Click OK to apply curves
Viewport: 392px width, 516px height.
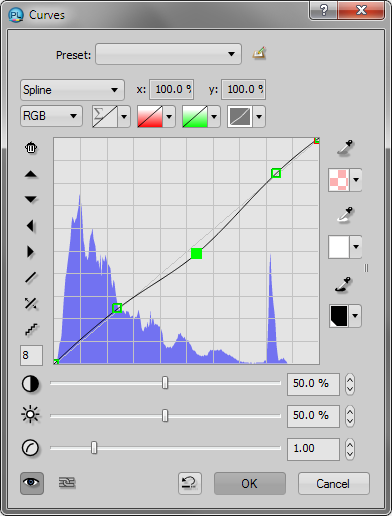250,483
